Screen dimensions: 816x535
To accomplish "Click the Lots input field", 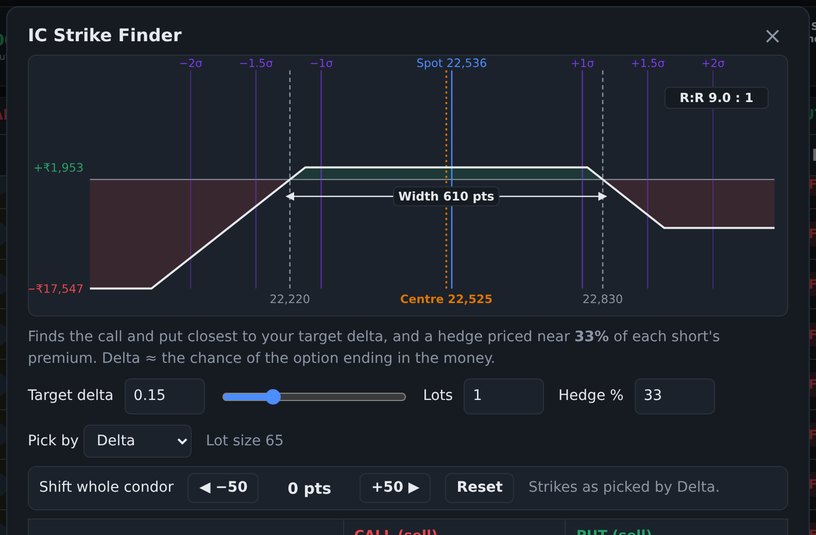I will tap(503, 396).
